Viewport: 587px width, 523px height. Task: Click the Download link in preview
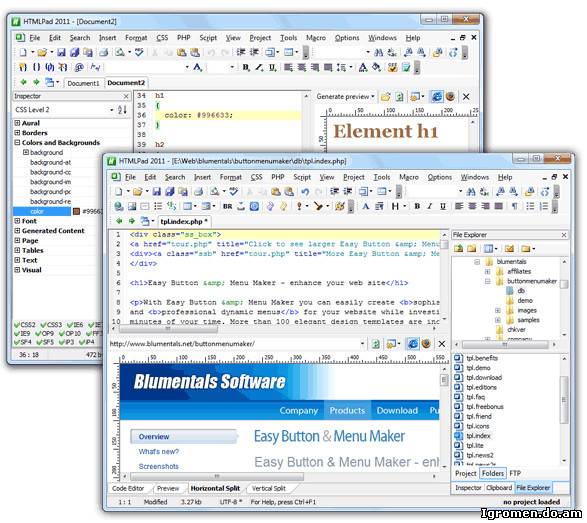pyautogui.click(x=397, y=411)
